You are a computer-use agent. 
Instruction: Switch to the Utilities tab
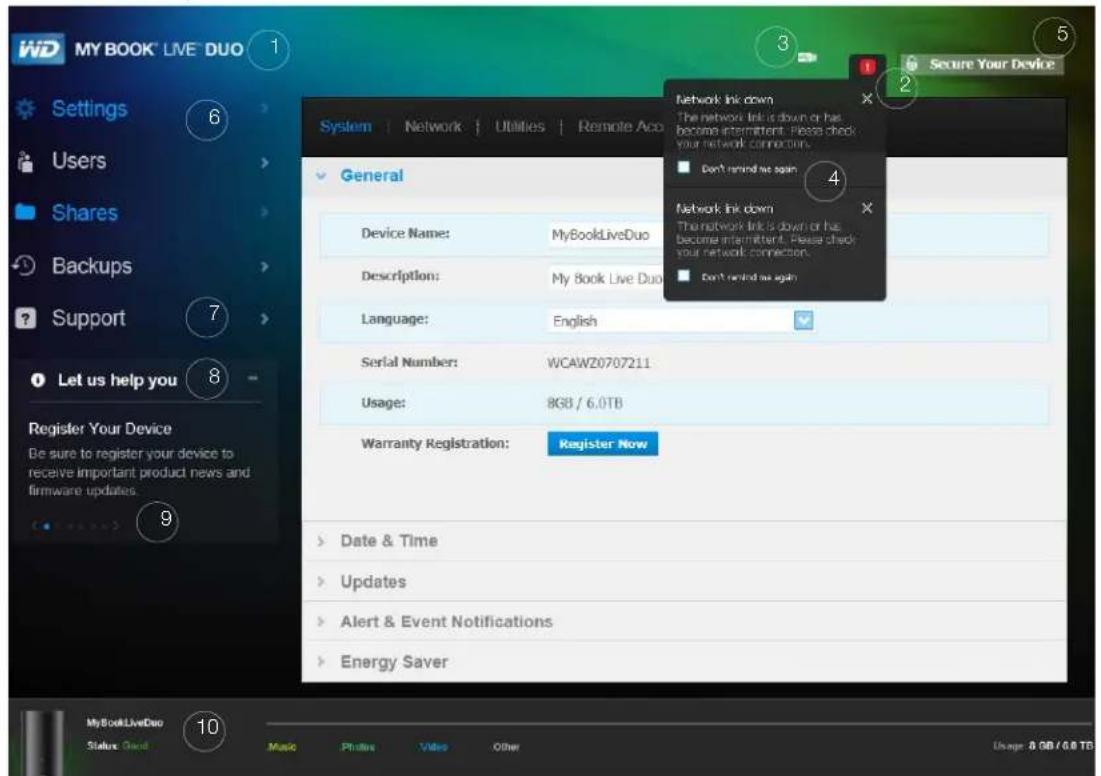520,126
